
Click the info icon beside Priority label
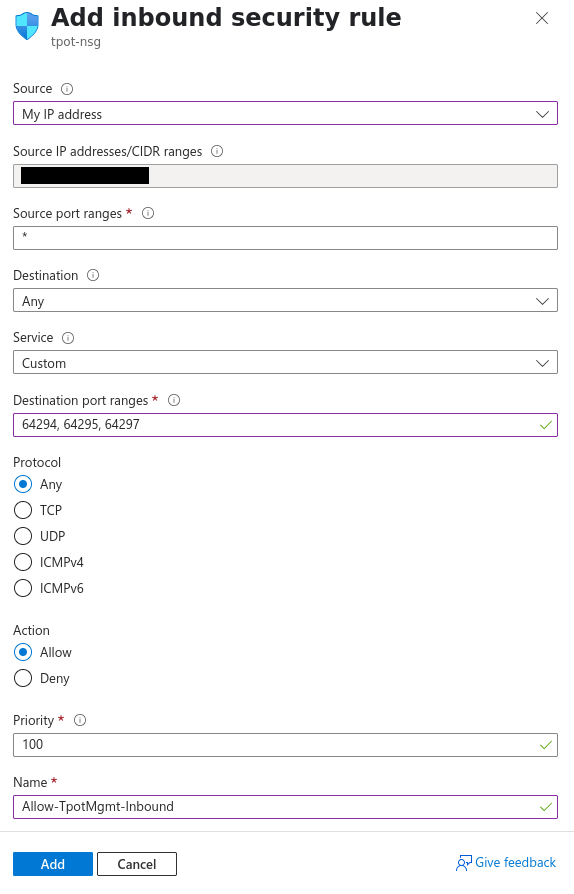pos(80,720)
